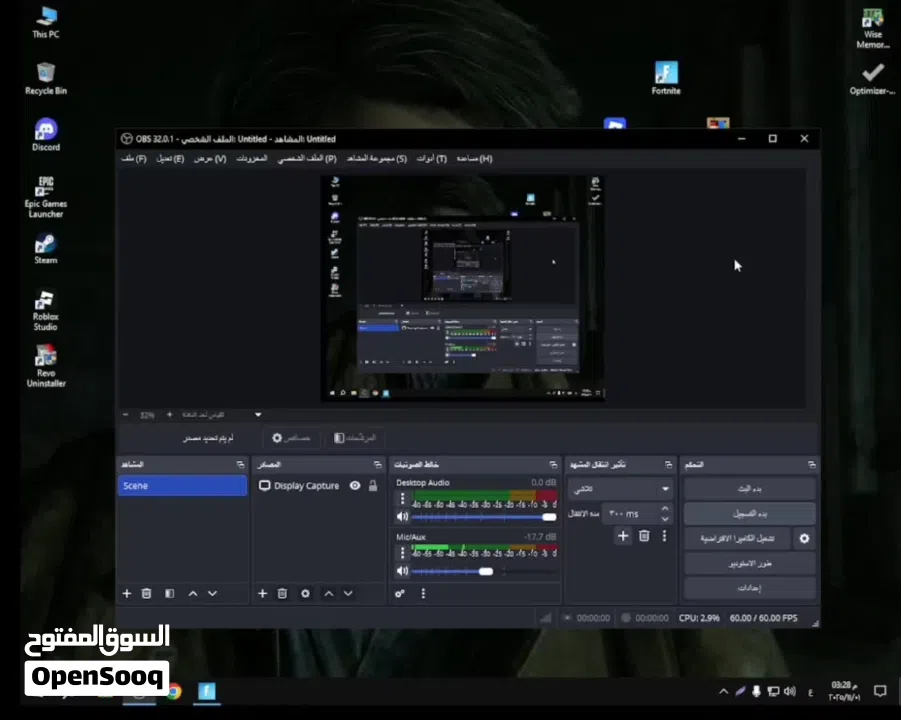Screen dimensions: 901x720
Task: Add a new scene with the plus icon
Action: [127, 593]
